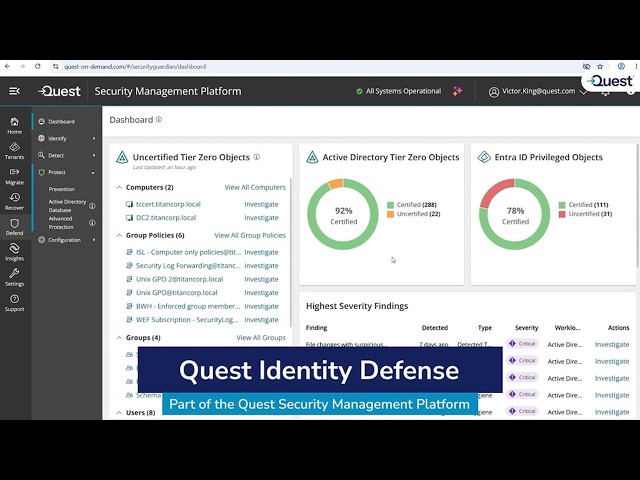Investigate WEF Subscription policy
The width and height of the screenshot is (640, 480).
(x=261, y=320)
